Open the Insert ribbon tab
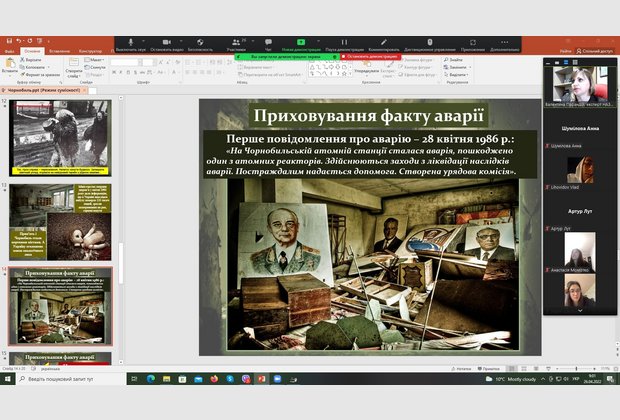Screen dimensions: 620x420 [x=59, y=50]
